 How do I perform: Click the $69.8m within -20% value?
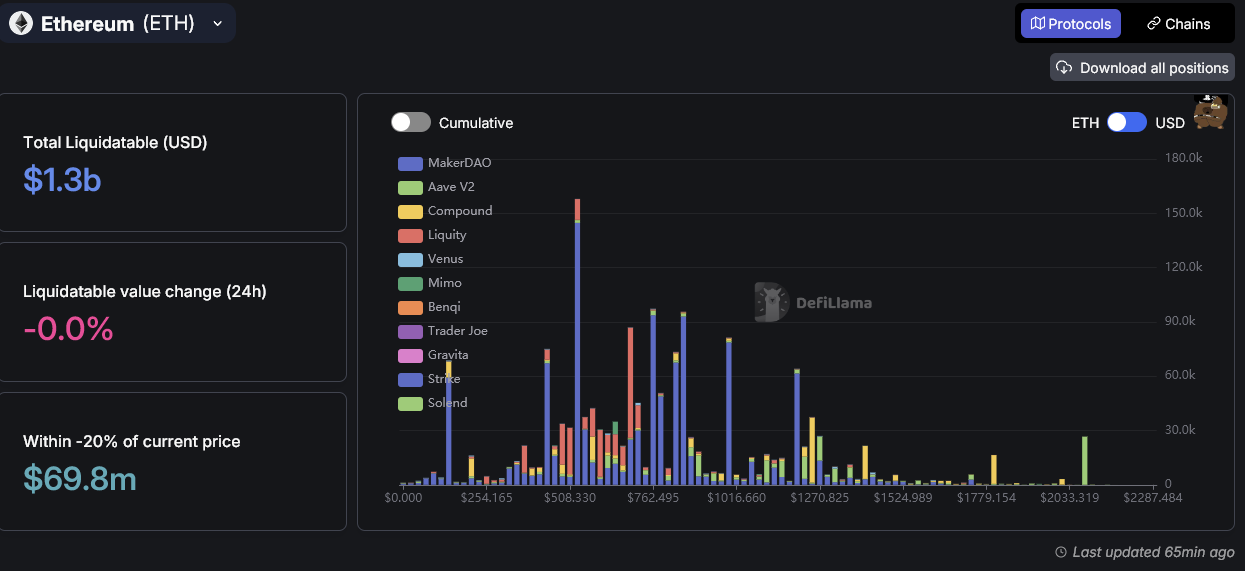tap(80, 478)
